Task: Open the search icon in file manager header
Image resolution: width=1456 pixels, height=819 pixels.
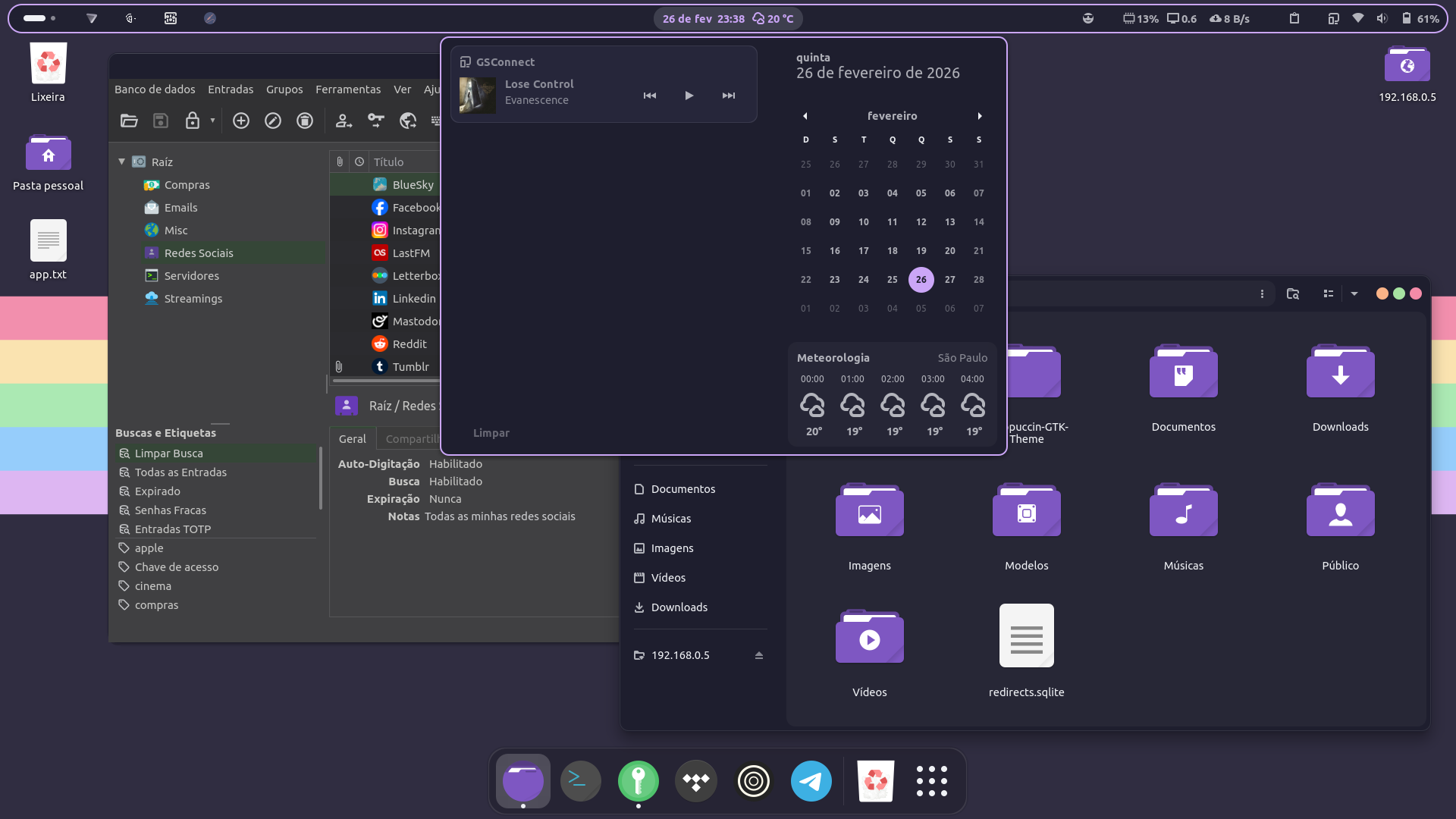Action: tap(1293, 293)
